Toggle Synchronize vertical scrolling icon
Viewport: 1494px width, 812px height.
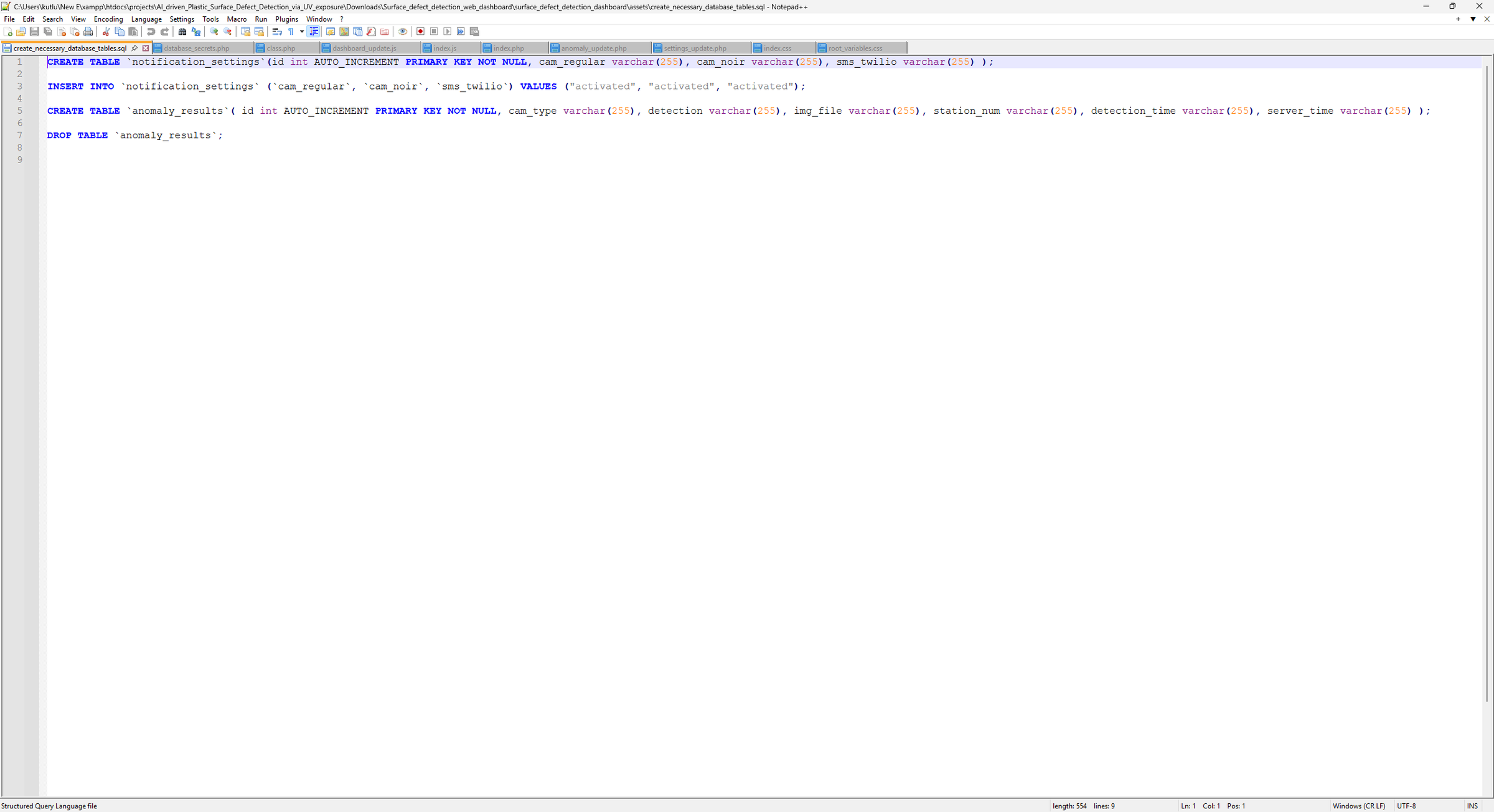point(246,32)
